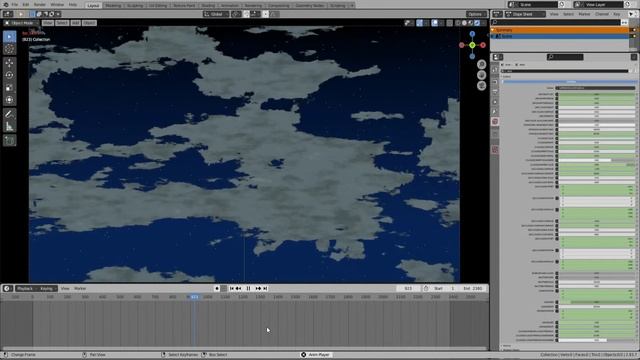
Task: Jump to the previous keyframe
Action: pyautogui.click(x=238, y=289)
